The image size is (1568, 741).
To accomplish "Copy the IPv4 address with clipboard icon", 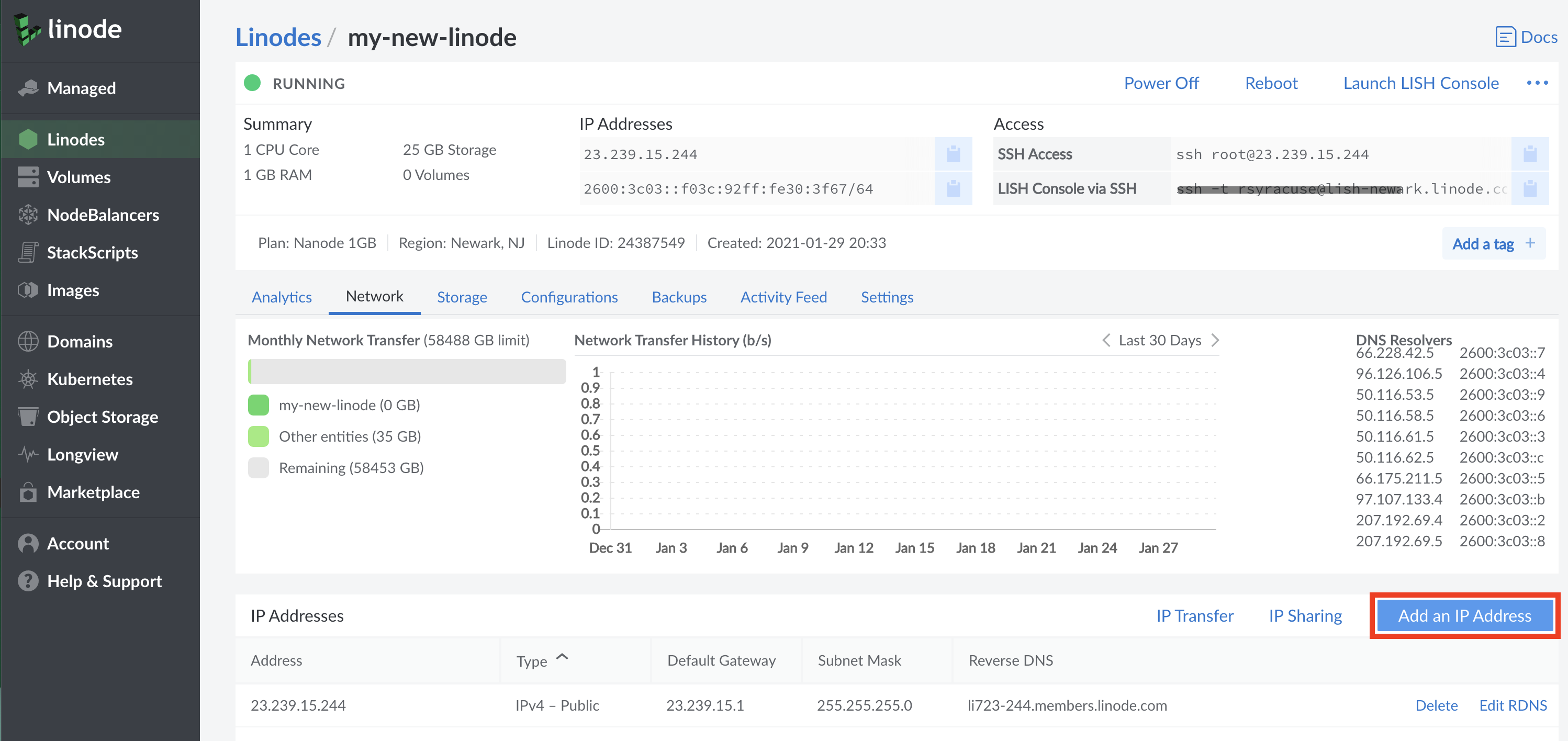I will coord(953,154).
